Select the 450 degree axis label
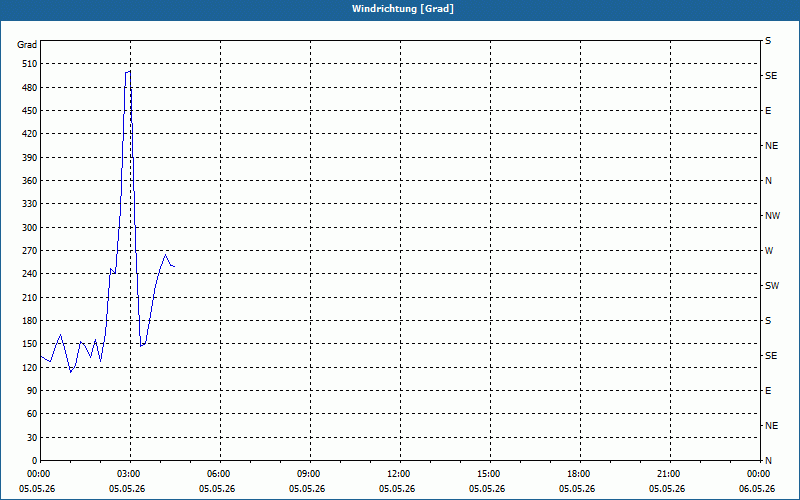This screenshot has width=800, height=500. [x=30, y=111]
